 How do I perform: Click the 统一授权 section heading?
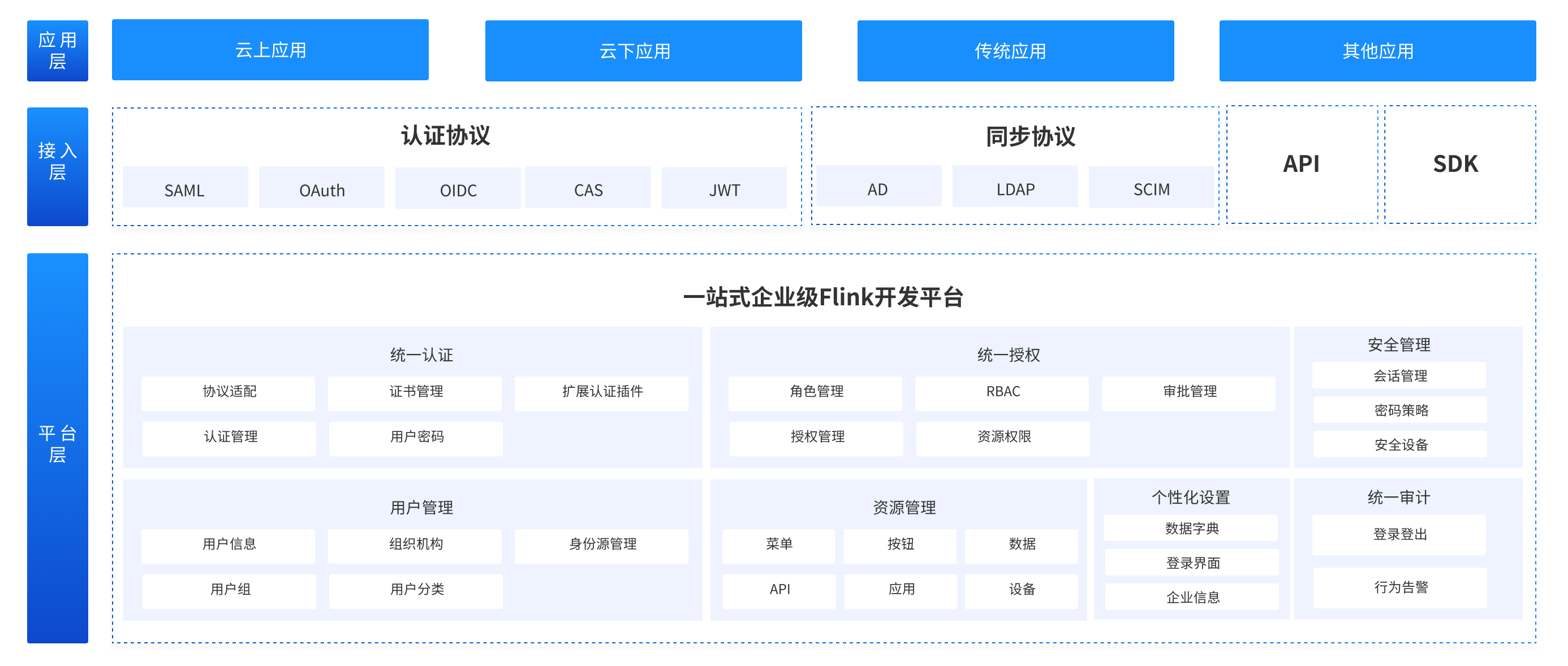click(1009, 355)
